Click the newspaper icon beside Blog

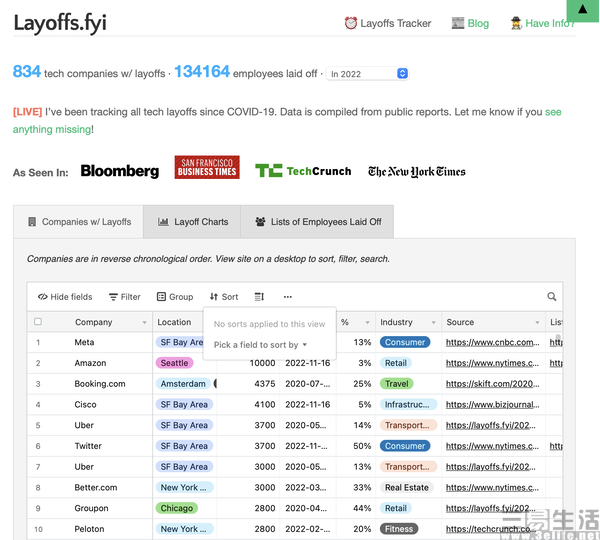click(x=458, y=23)
